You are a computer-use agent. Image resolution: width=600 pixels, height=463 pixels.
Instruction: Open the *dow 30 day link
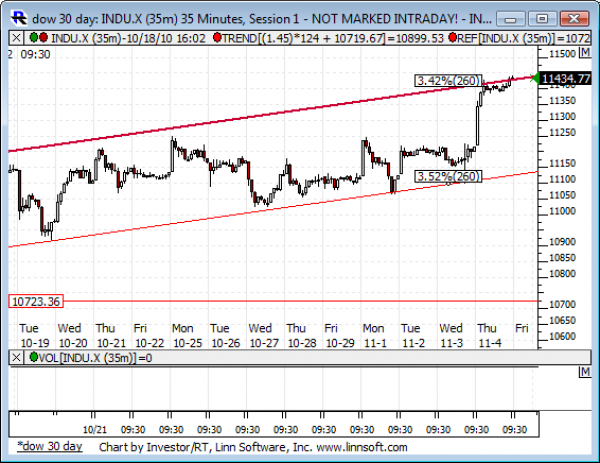pyautogui.click(x=50, y=447)
